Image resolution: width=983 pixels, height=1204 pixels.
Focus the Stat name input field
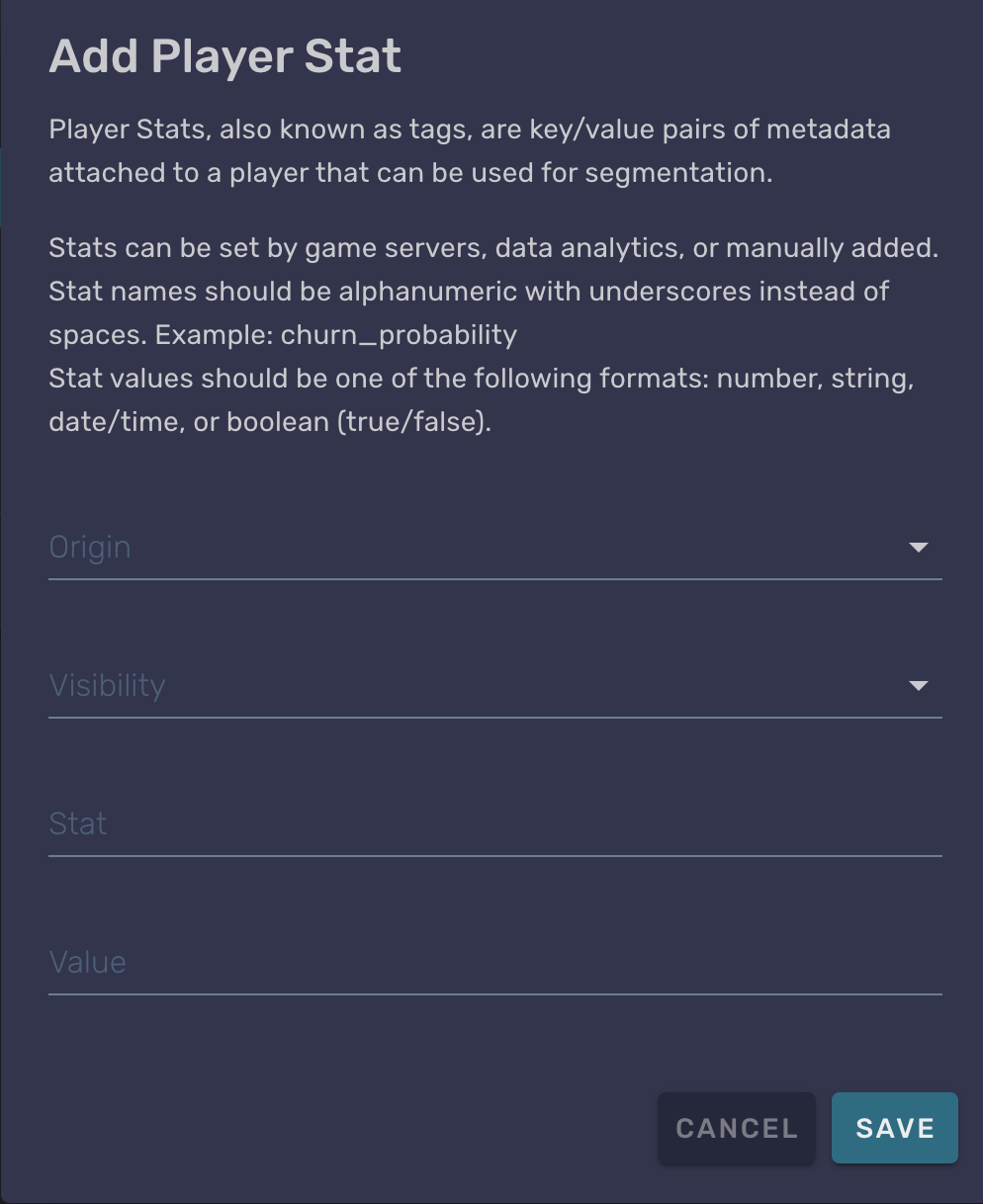(x=494, y=824)
